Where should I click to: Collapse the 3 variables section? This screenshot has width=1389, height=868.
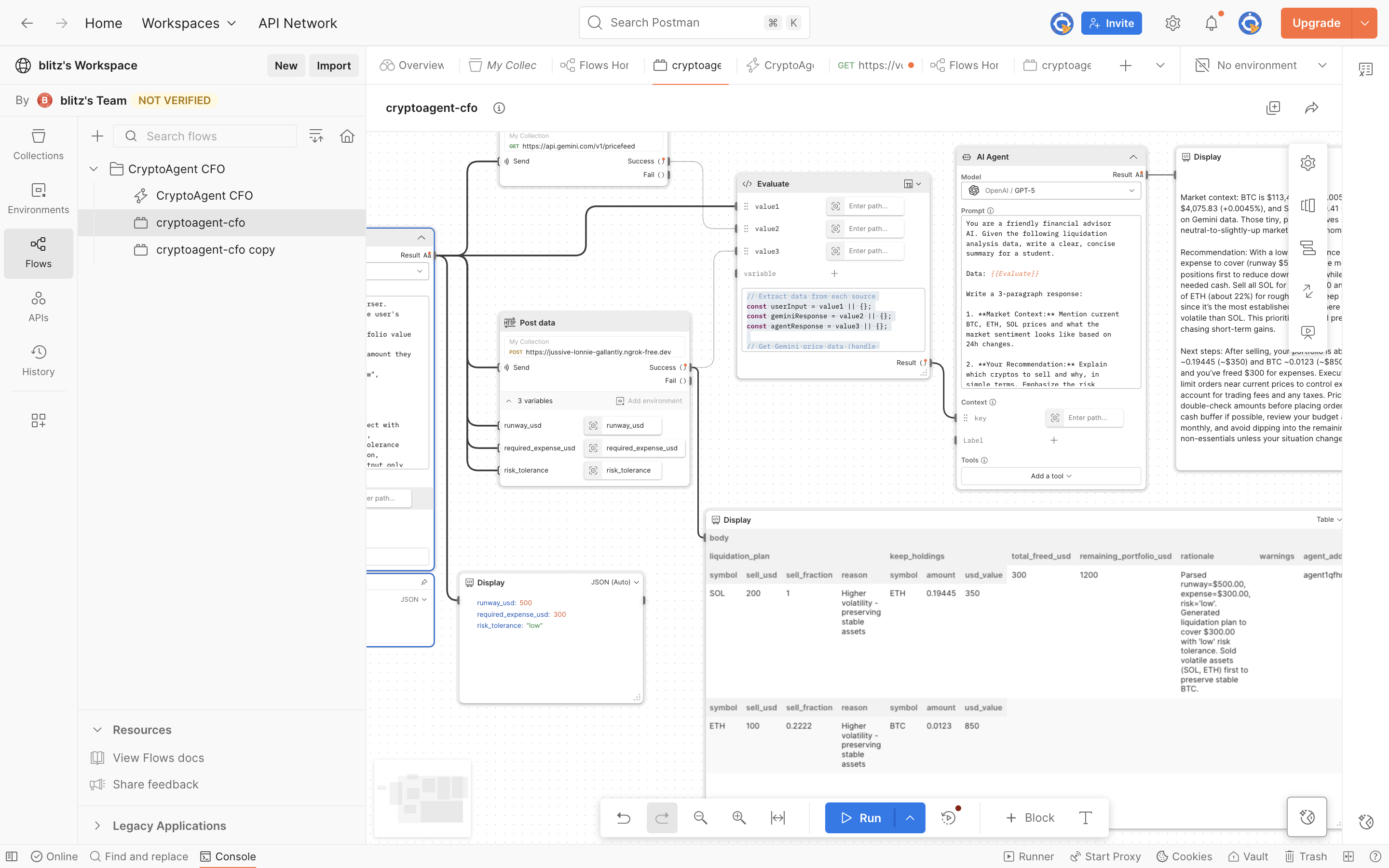[x=508, y=401]
